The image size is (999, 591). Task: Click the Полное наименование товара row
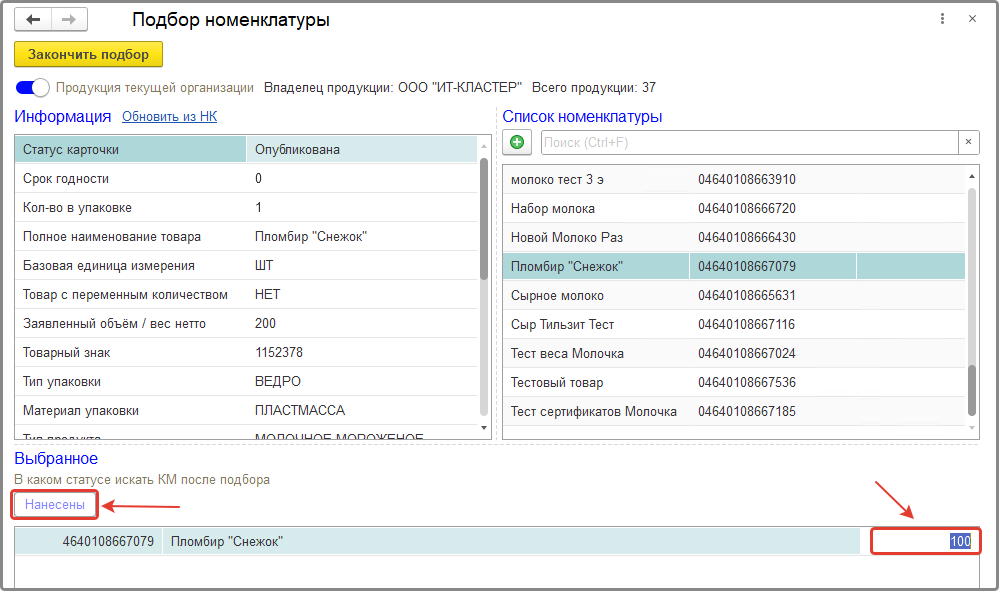(246, 236)
